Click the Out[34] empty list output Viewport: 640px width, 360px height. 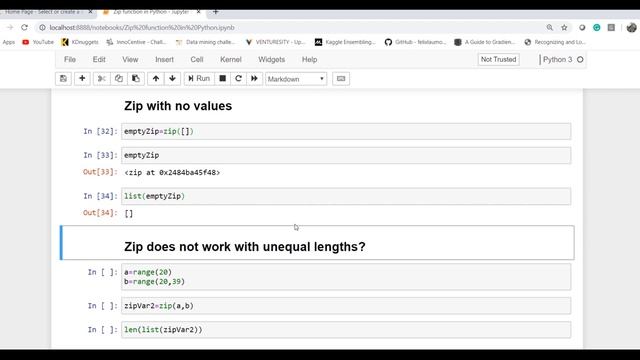click(129, 213)
